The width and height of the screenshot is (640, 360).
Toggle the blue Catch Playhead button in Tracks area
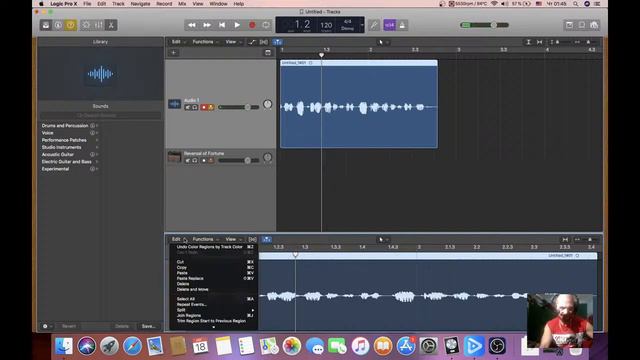click(x=278, y=42)
